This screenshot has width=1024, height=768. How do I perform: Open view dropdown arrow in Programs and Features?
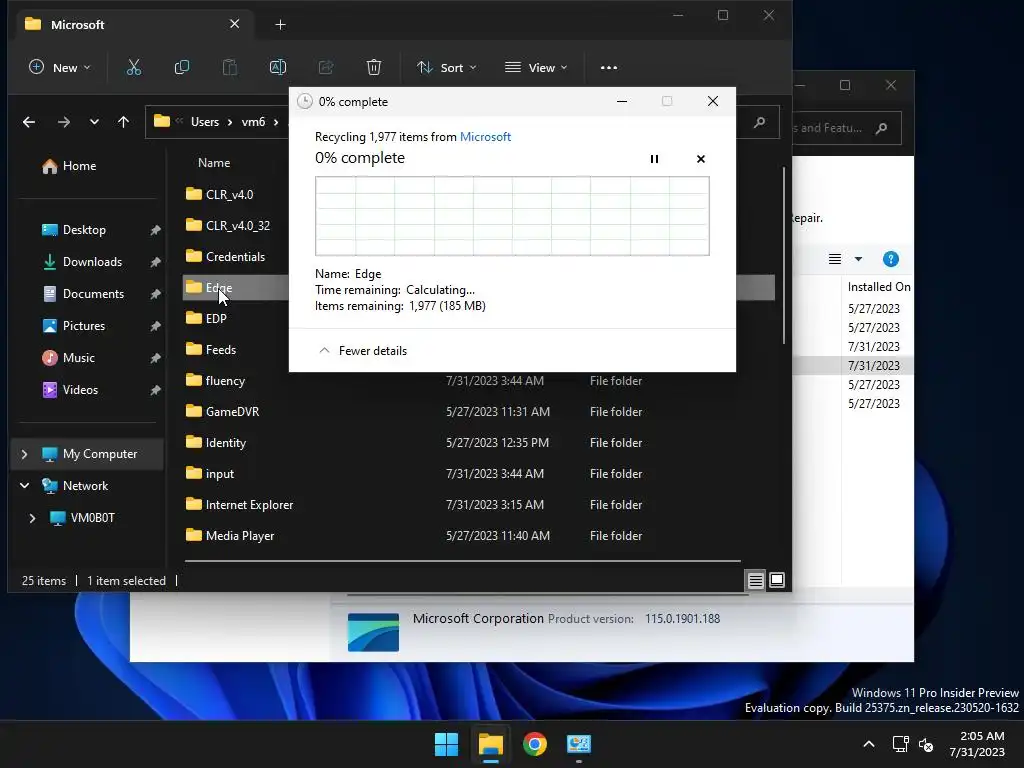[x=858, y=259]
